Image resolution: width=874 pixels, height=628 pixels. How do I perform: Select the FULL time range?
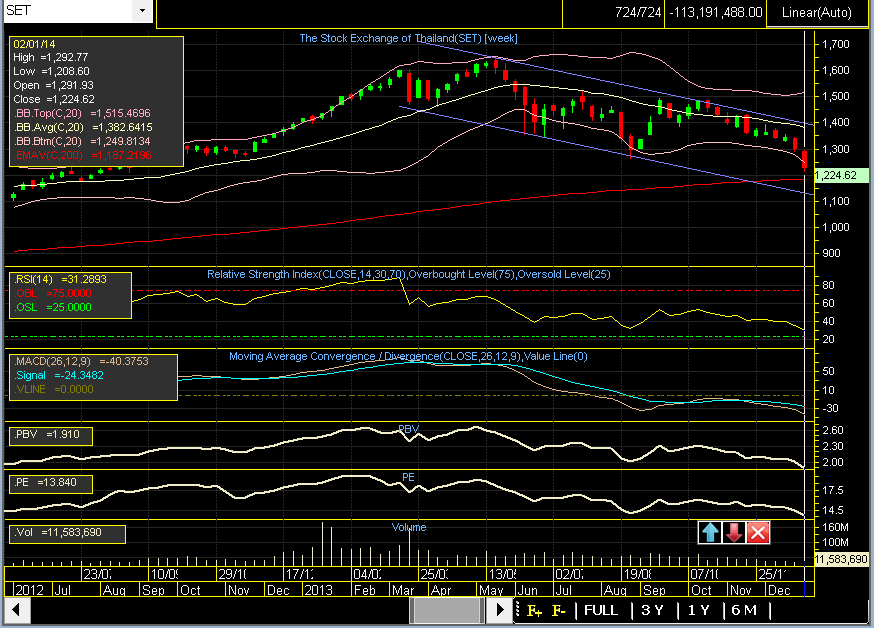click(601, 610)
